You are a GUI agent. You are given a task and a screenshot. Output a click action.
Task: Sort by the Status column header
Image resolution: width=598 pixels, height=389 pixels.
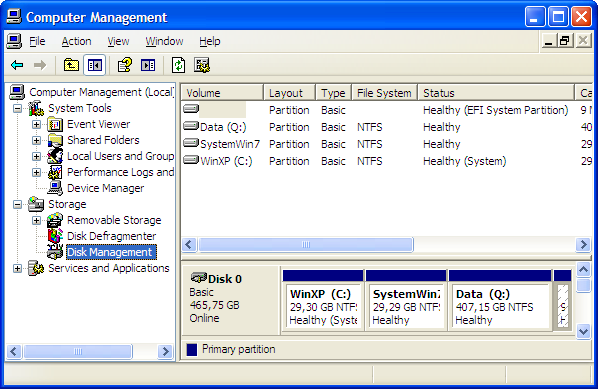(496, 93)
